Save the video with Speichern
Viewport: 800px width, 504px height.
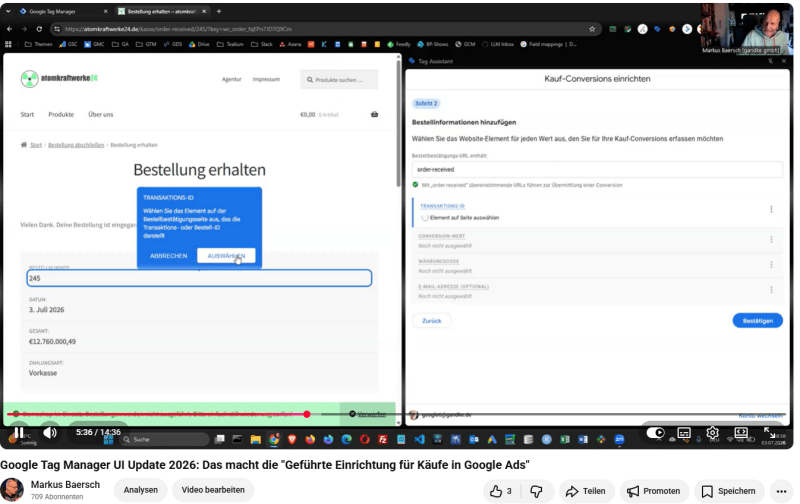(x=729, y=491)
